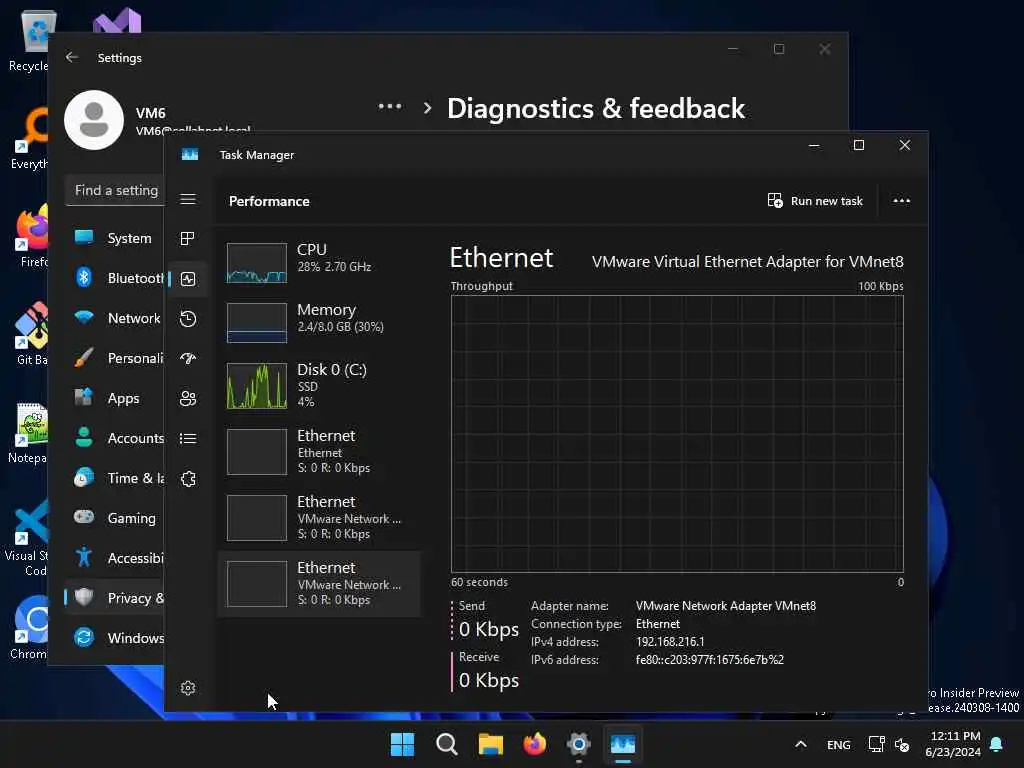Click adapter name VMware Network Adapter VMnet8

[726, 606]
